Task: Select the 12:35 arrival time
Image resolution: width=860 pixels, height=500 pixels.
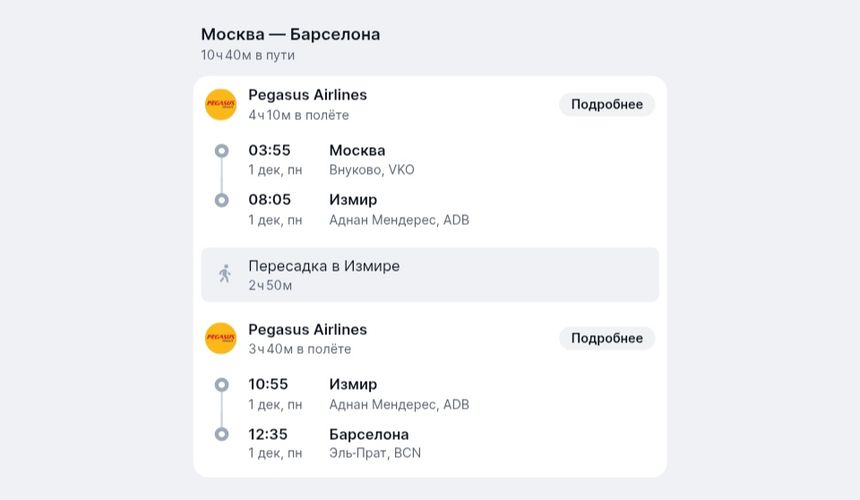Action: pyautogui.click(x=269, y=434)
